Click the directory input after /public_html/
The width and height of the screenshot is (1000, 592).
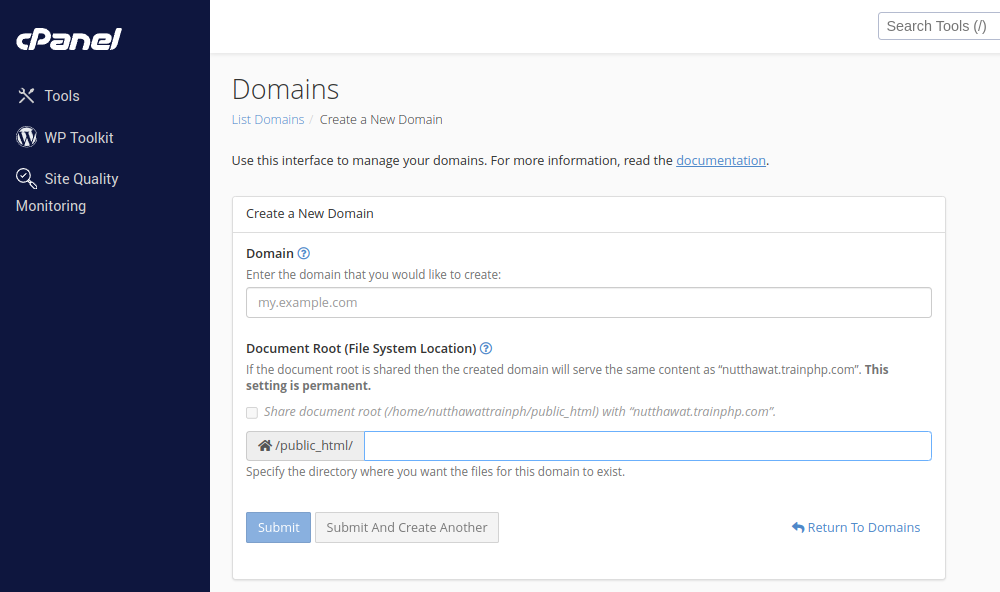click(647, 446)
